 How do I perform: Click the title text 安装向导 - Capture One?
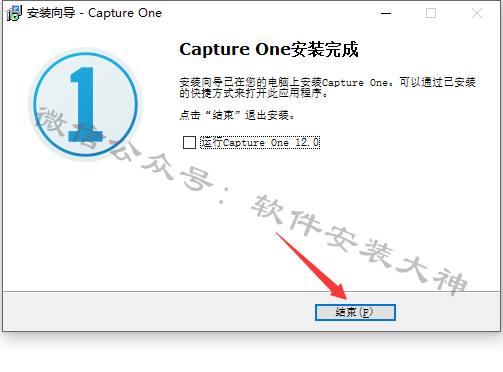94,13
